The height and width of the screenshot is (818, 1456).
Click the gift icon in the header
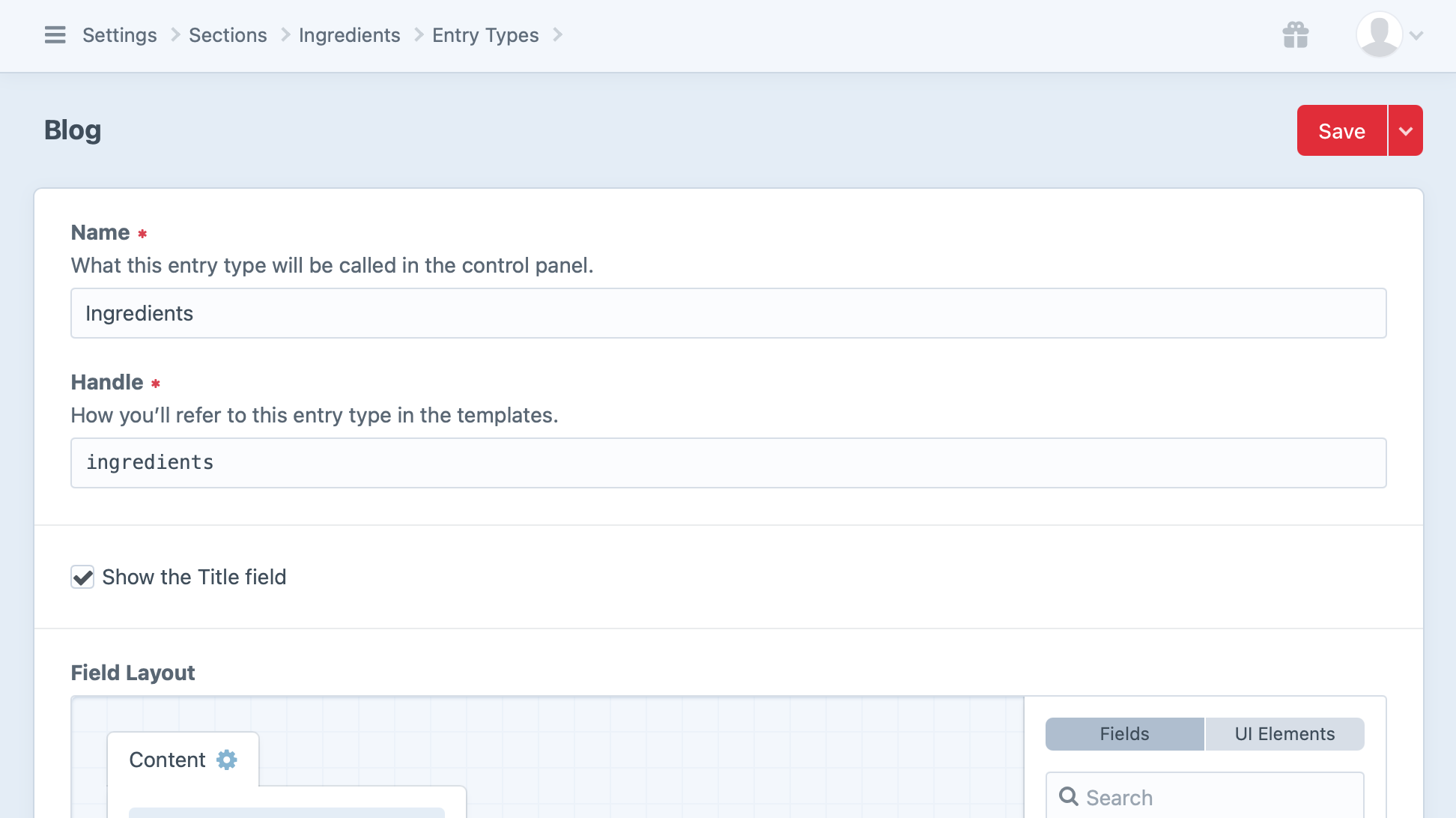[1295, 34]
